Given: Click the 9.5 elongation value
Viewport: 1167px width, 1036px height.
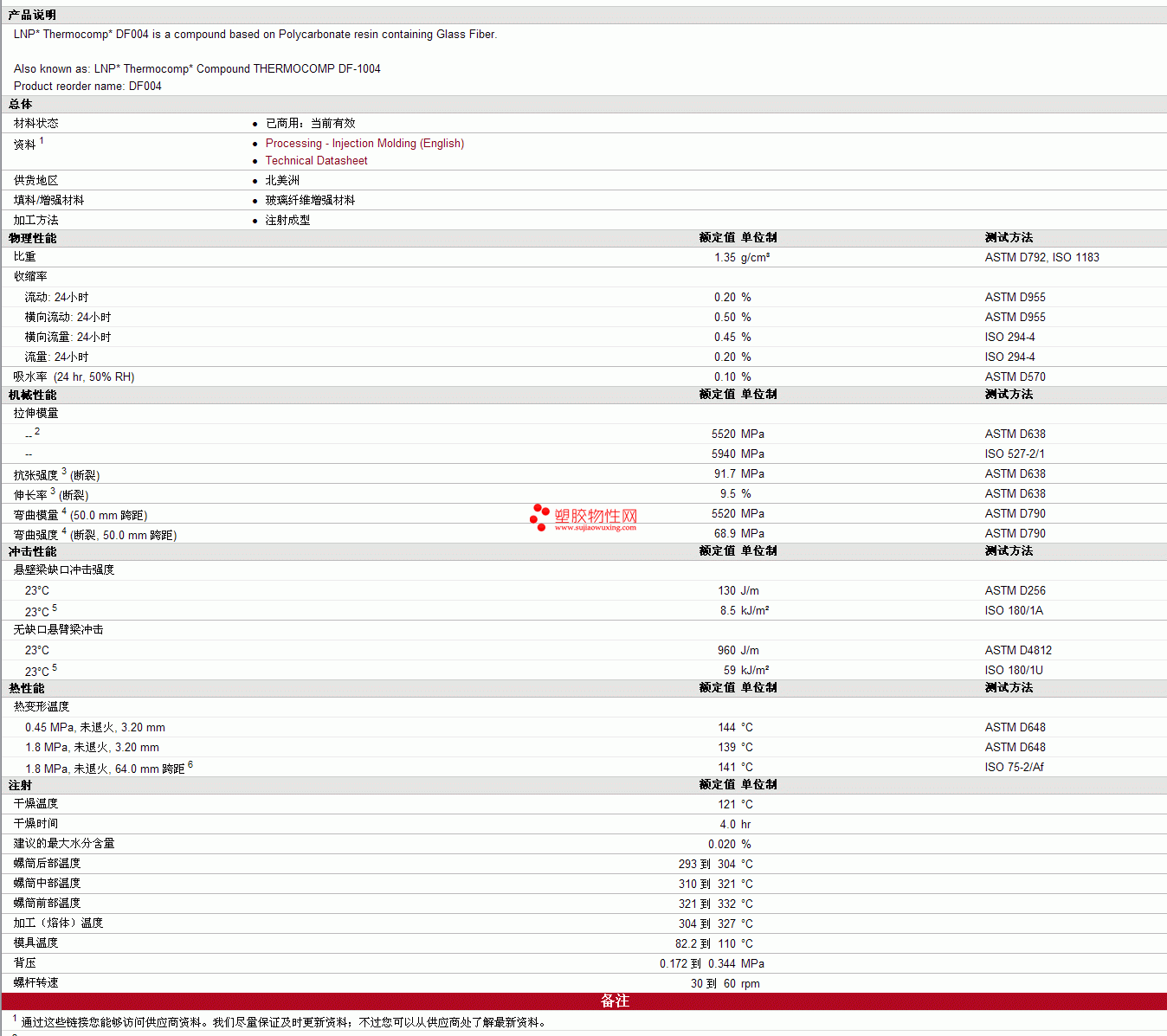Looking at the screenshot, I should click(x=728, y=494).
